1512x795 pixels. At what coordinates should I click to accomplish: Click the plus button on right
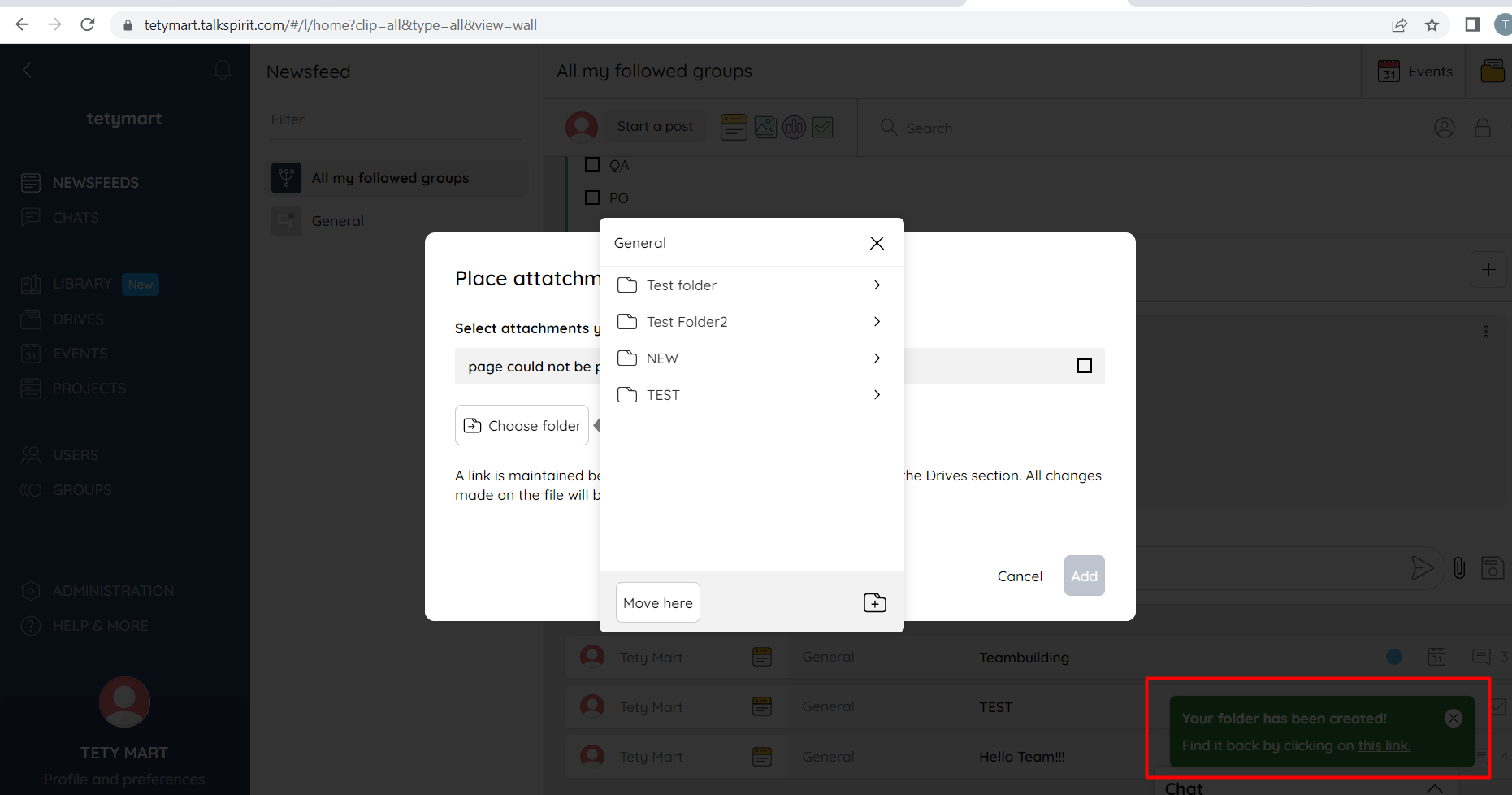tap(1488, 270)
